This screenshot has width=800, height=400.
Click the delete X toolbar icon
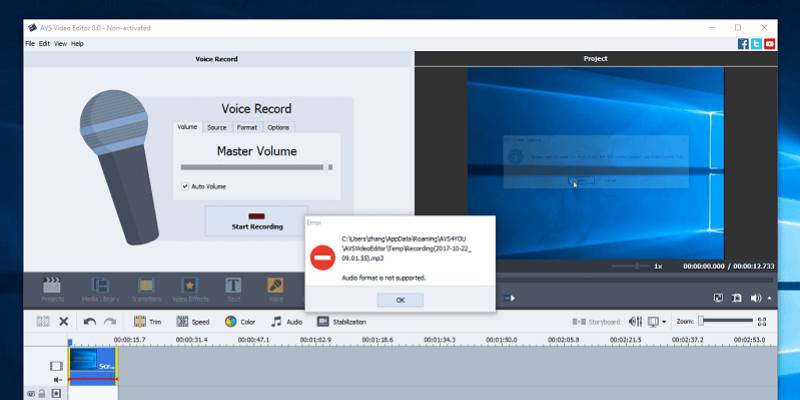(63, 321)
